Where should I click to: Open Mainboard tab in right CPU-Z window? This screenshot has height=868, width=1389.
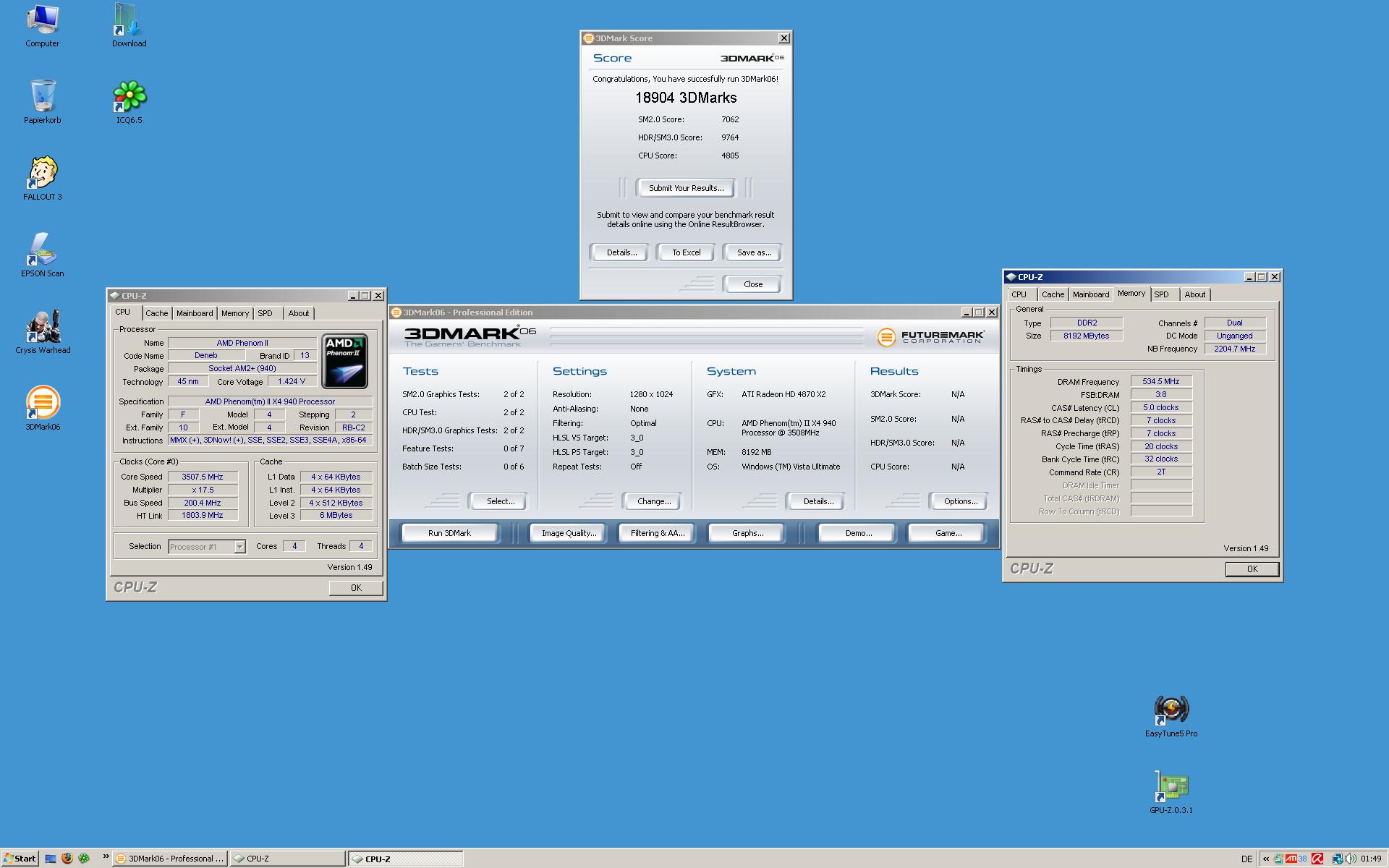[x=1091, y=294]
